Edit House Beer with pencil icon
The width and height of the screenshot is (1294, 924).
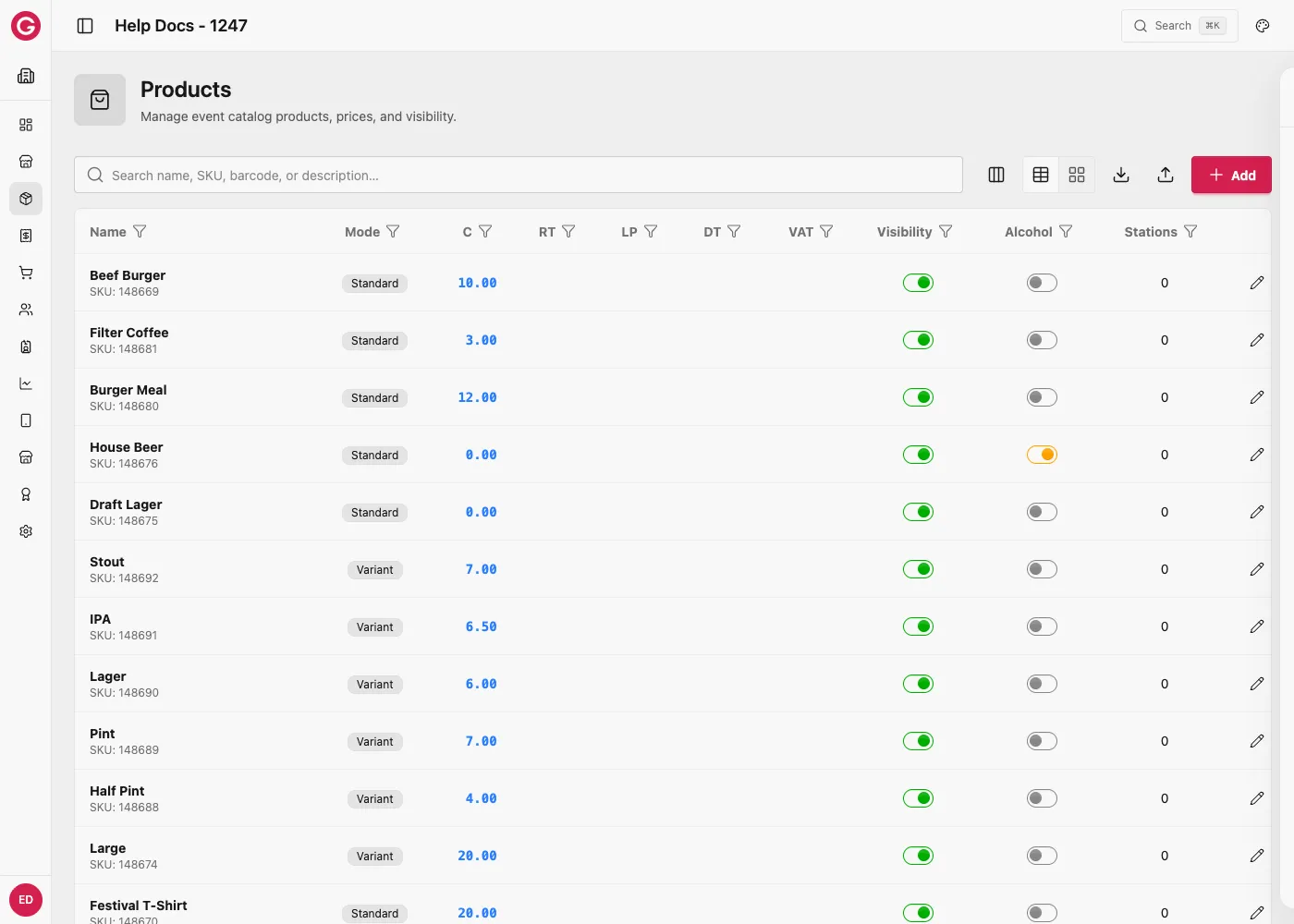(1257, 455)
